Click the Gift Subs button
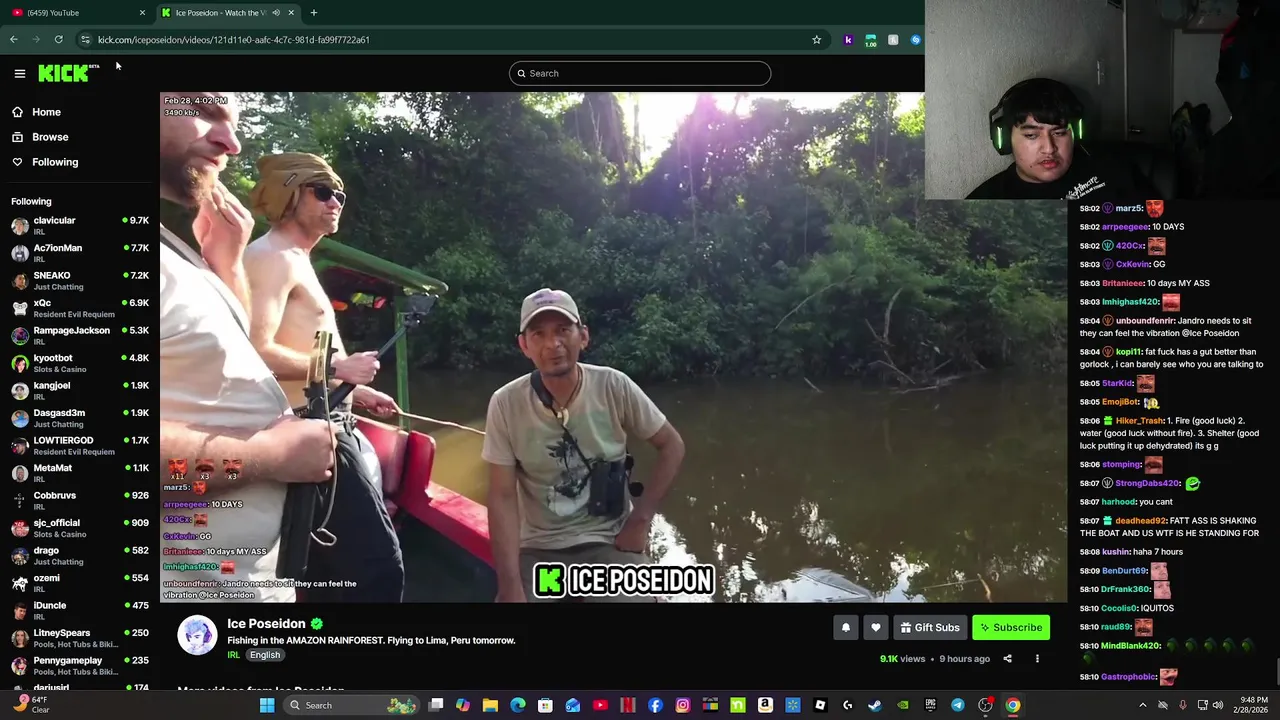 tap(929, 627)
